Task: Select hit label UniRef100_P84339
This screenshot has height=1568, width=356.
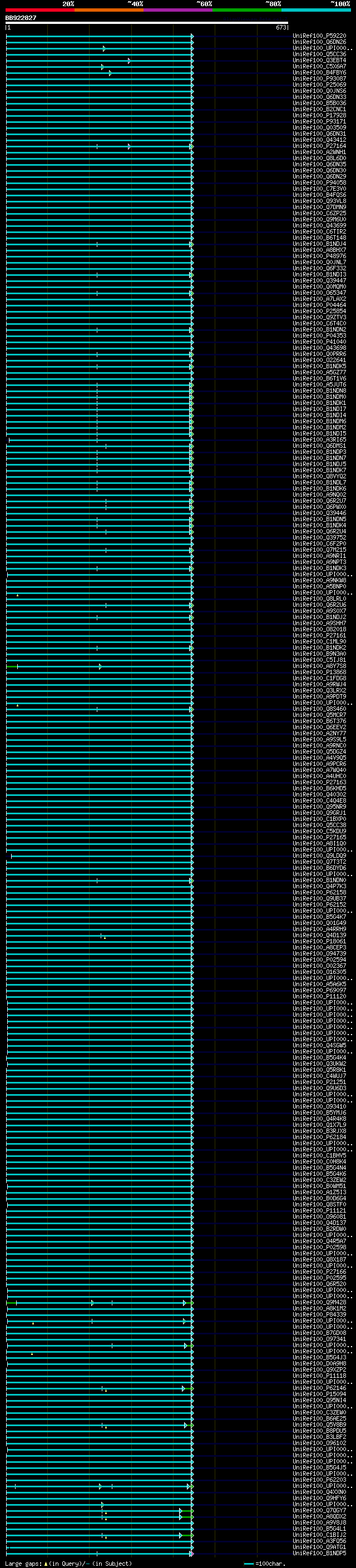Action: pos(319,1314)
